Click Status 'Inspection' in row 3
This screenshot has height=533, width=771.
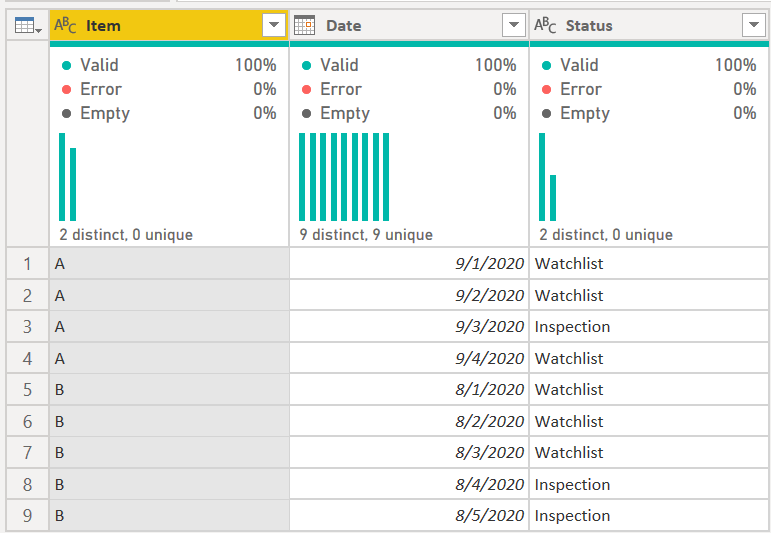click(x=649, y=326)
